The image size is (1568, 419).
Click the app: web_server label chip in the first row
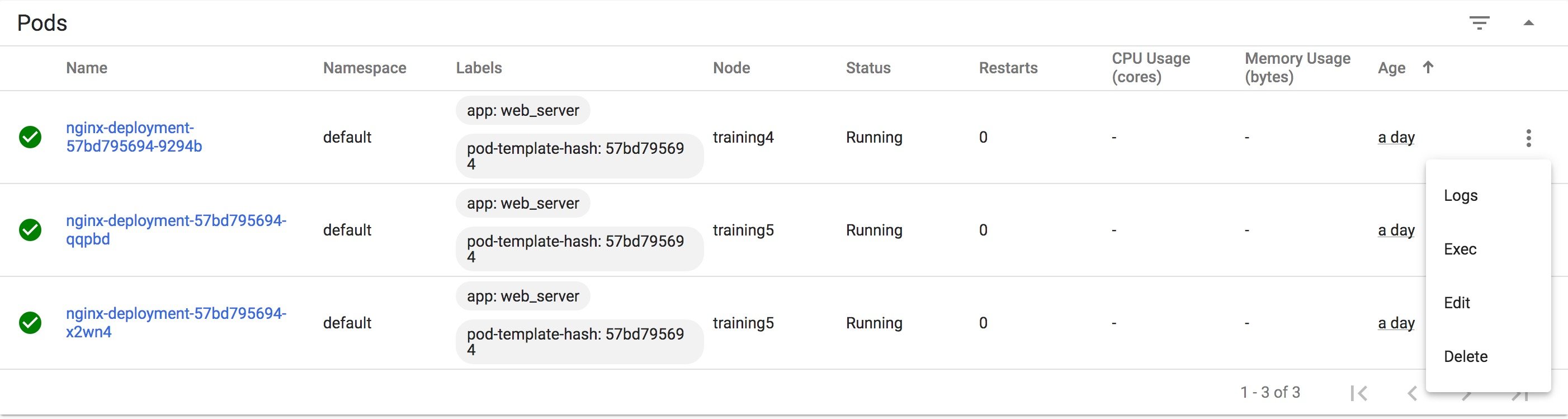click(x=523, y=110)
